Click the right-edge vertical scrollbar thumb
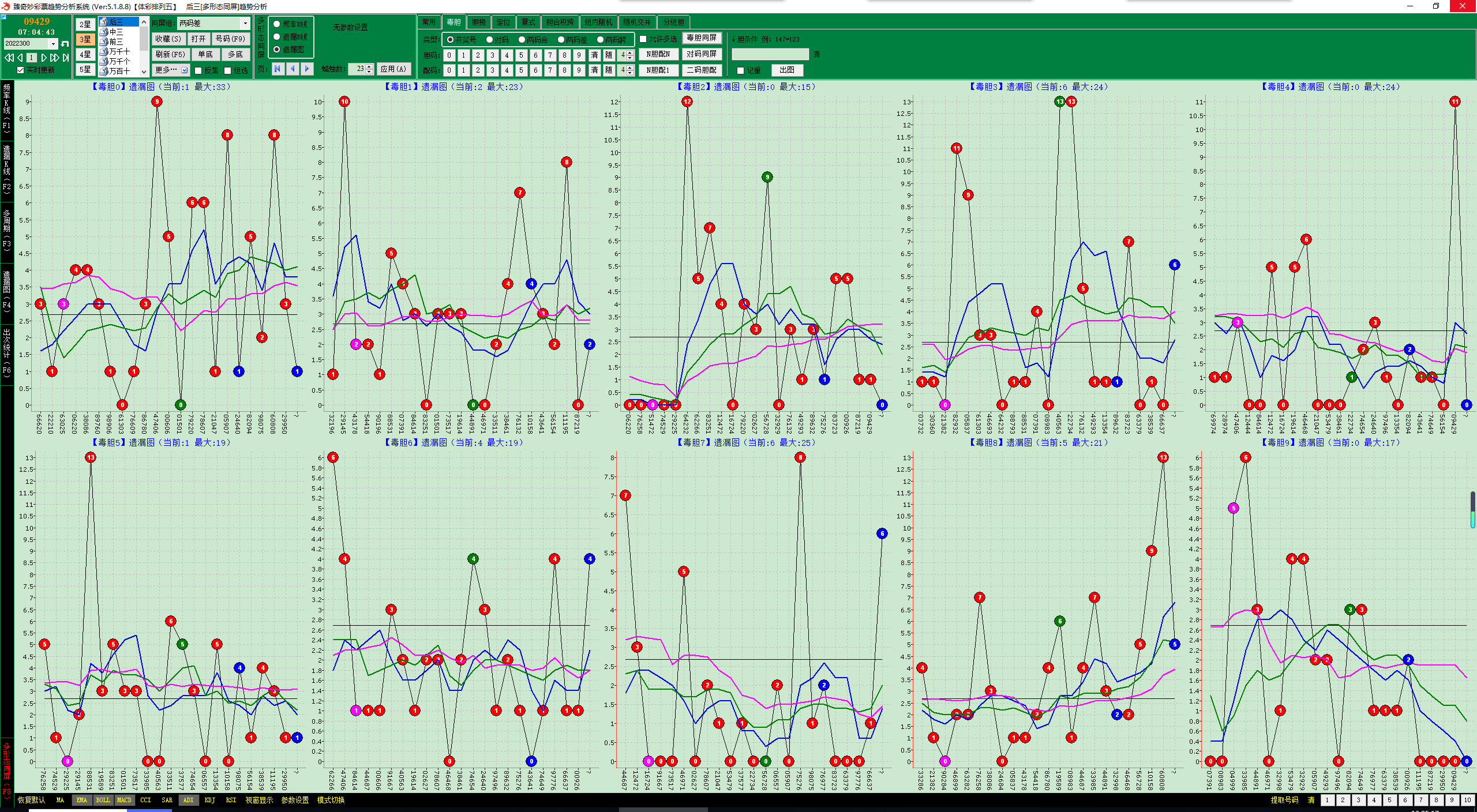Viewport: 1477px width, 812px height. tap(1473, 510)
